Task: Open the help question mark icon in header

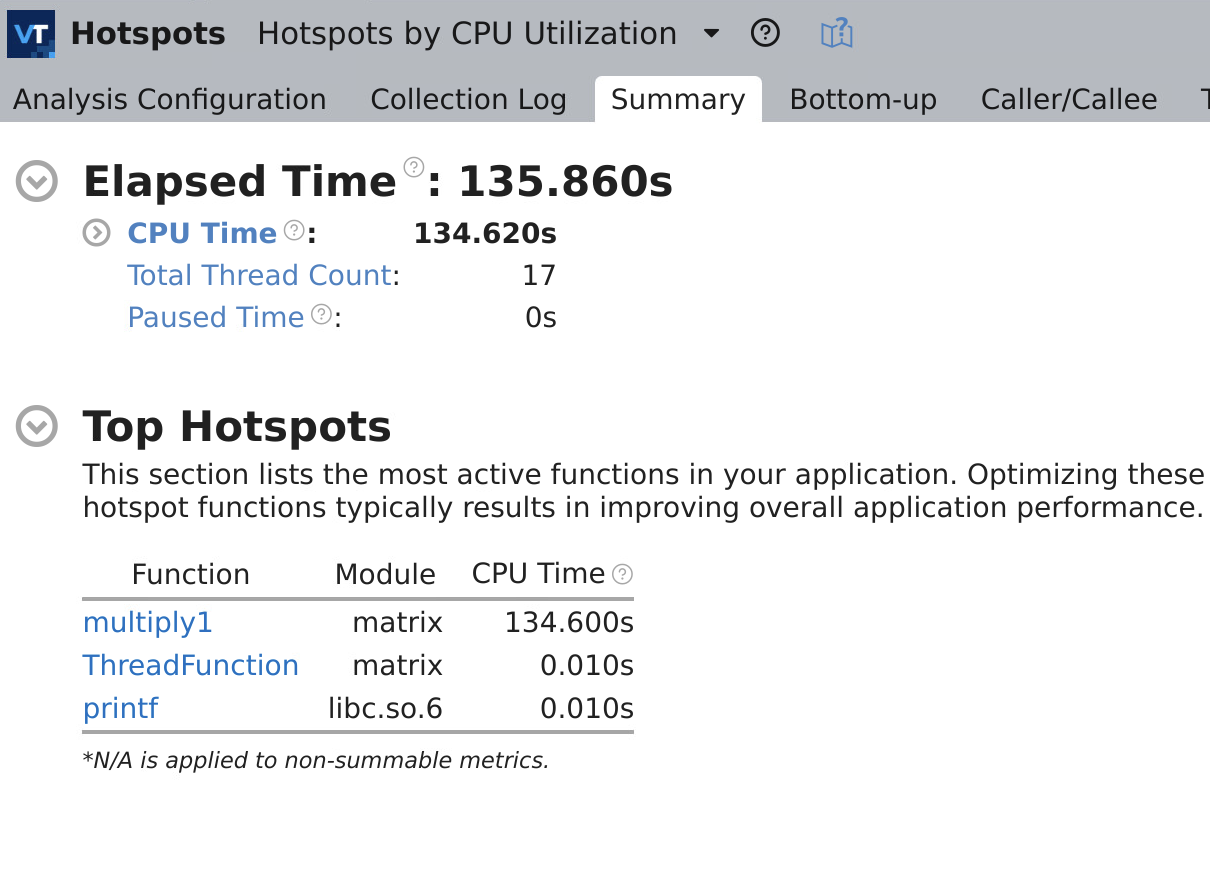Action: click(765, 34)
